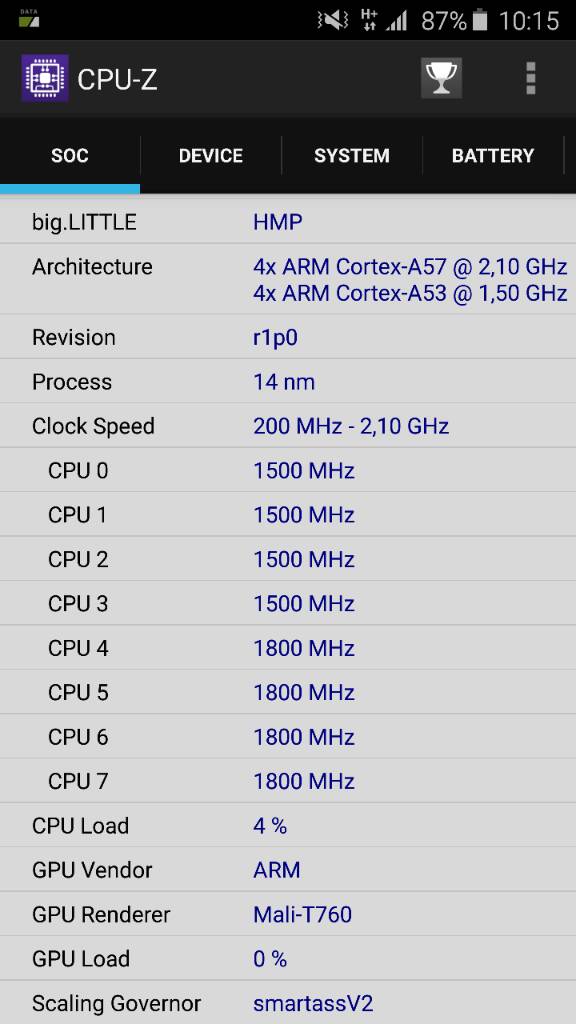Tap the H+ mobile data indicator
This screenshot has height=1024, width=576.
point(369,20)
